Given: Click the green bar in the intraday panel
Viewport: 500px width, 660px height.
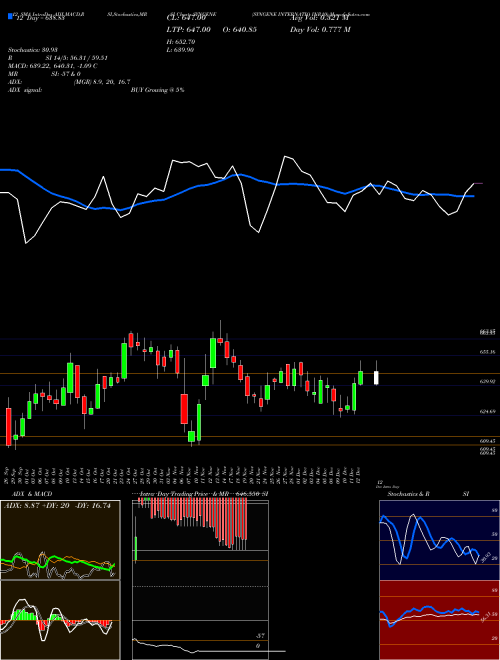Looking at the screenshot, I should 136,549.
